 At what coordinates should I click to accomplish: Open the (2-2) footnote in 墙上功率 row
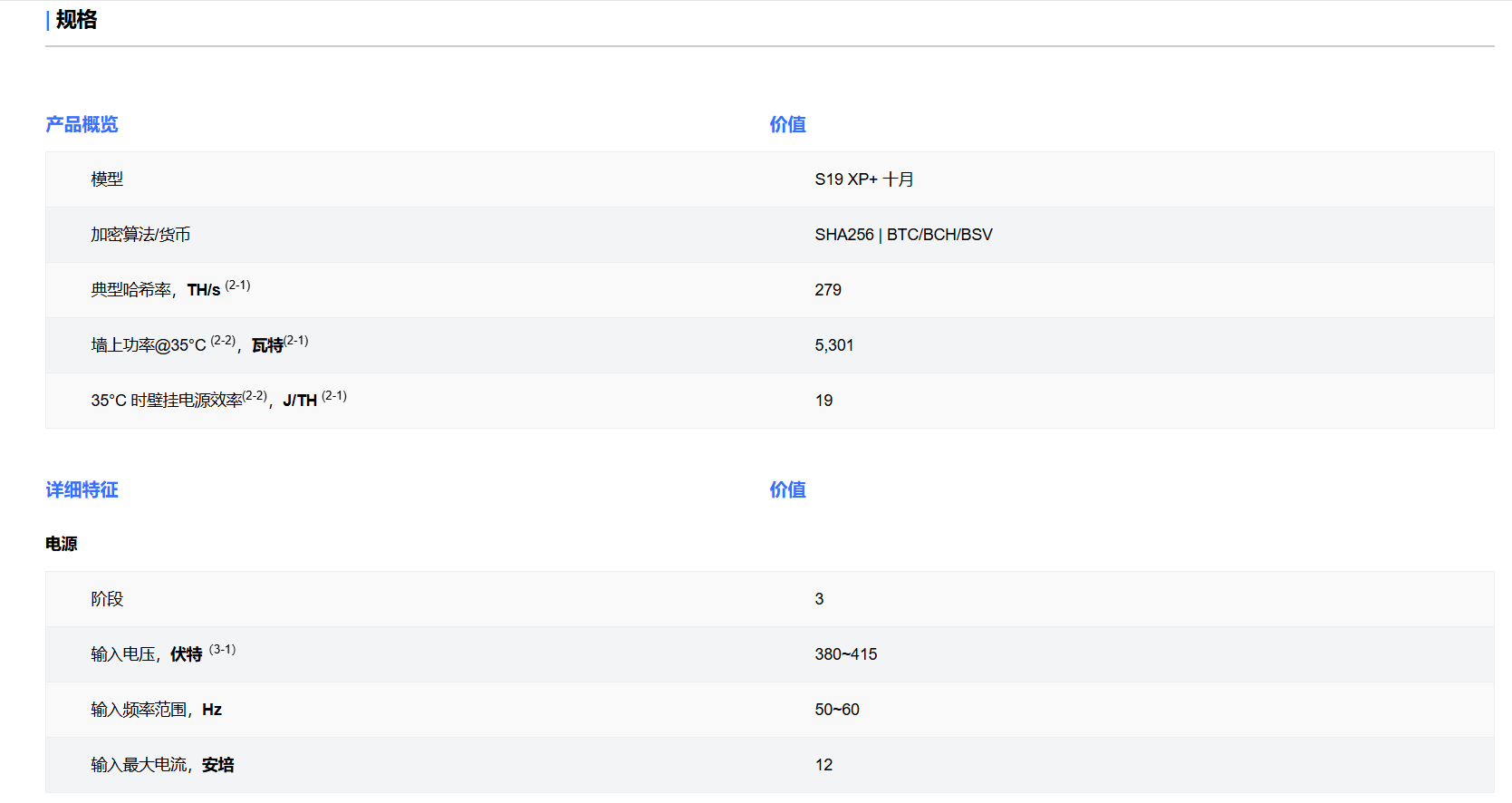coord(223,341)
